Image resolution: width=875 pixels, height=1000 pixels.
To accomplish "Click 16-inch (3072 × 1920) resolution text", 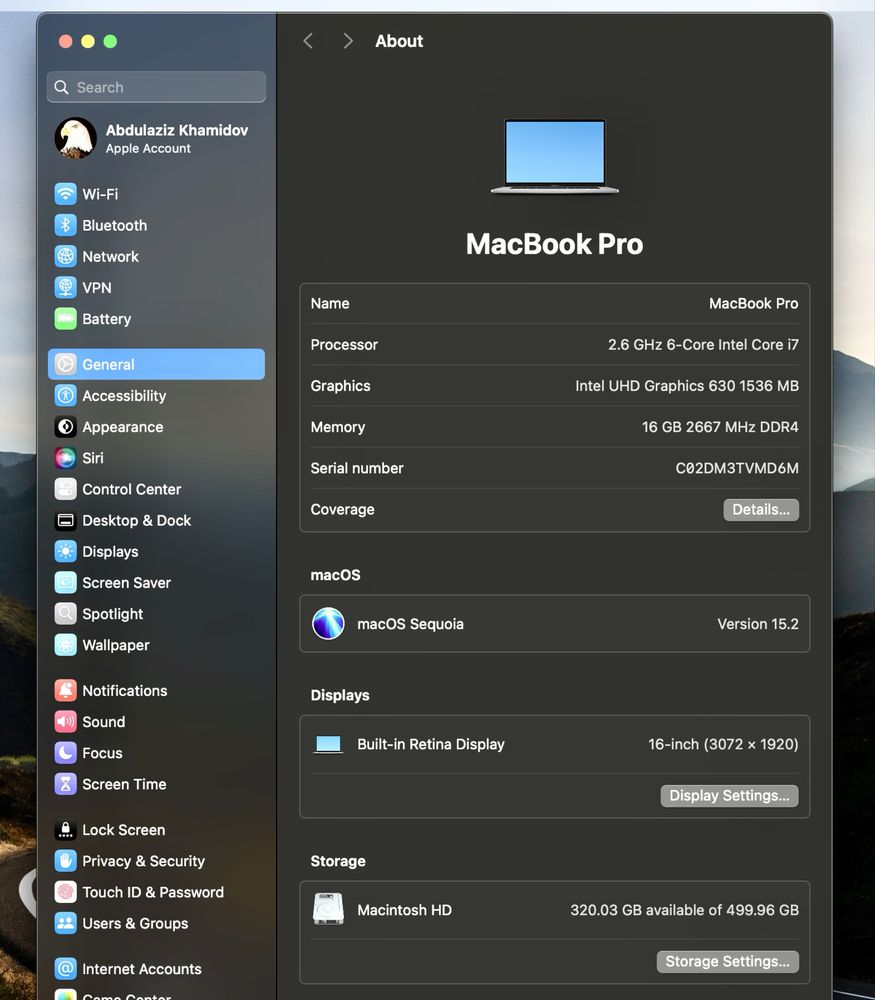I will click(x=723, y=744).
